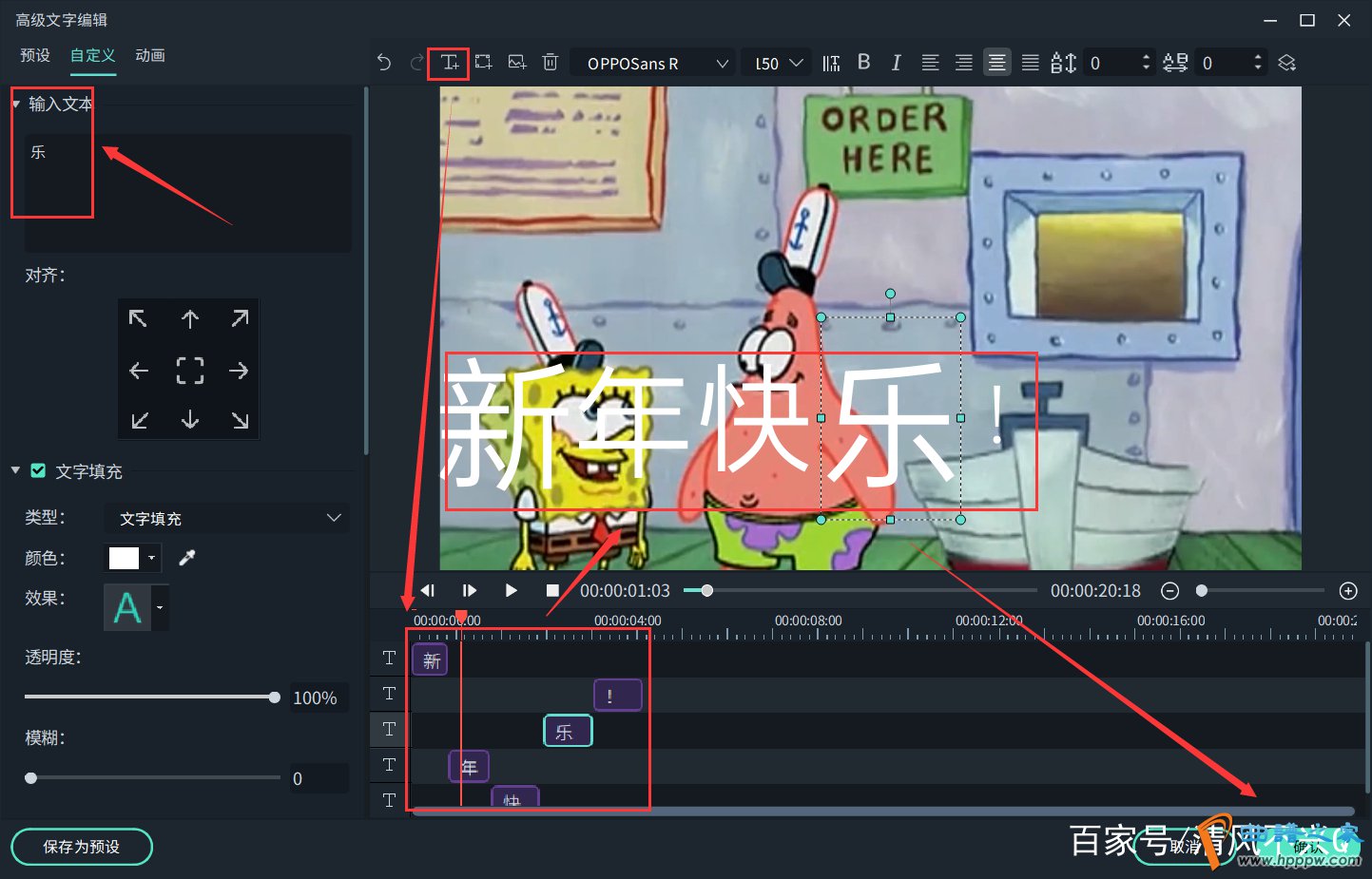Switch to the 预设 tab
This screenshot has height=879, width=1372.
click(35, 56)
